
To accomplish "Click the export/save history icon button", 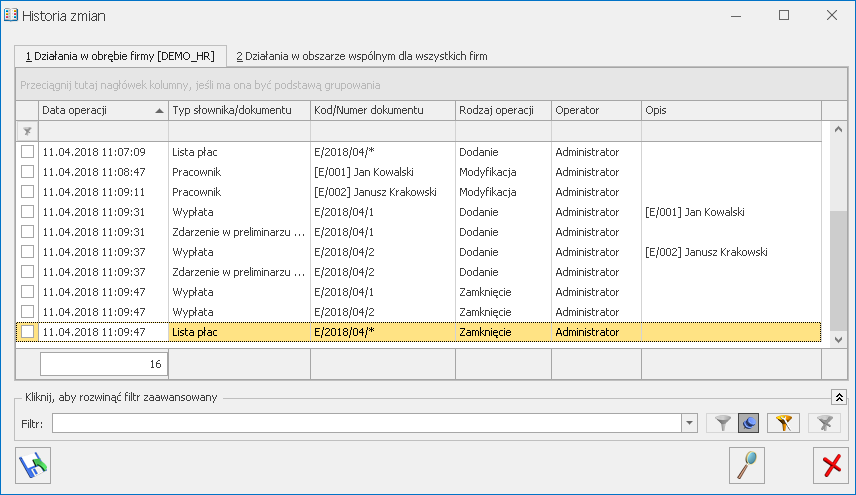I will (x=33, y=466).
